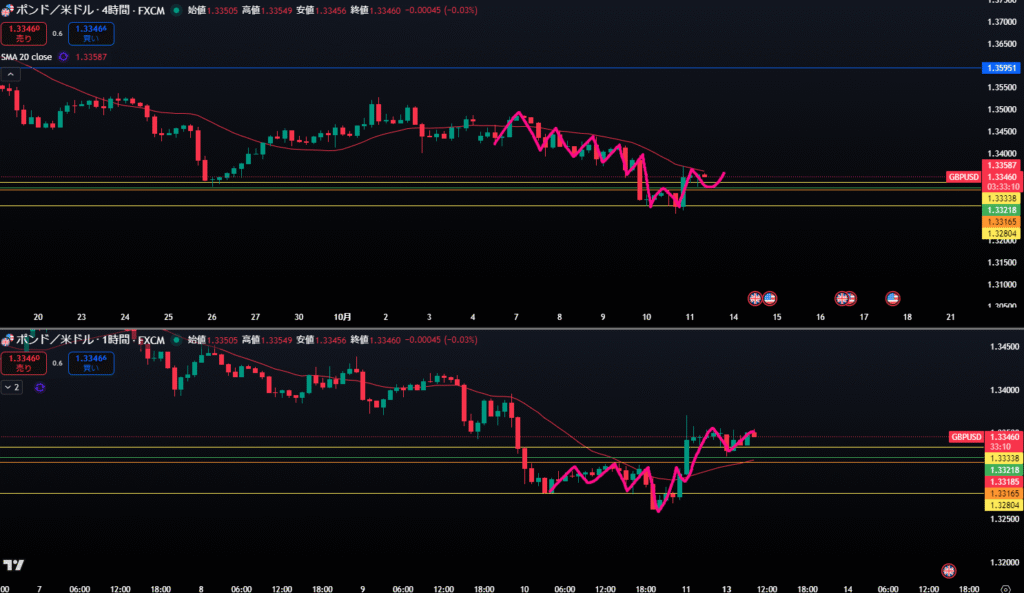
Task: Open the US economic event flag near date 18
Action: (893, 298)
